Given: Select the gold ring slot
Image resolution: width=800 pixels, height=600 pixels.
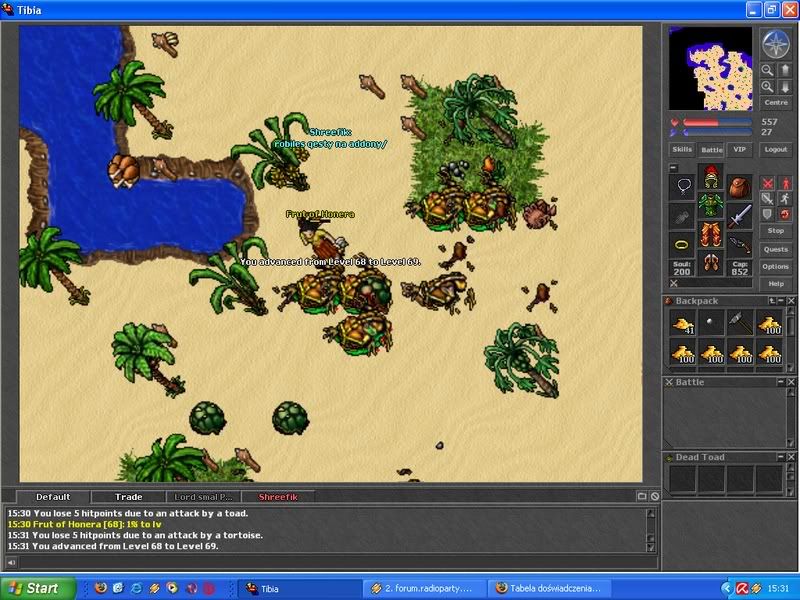Looking at the screenshot, I should coord(683,245).
